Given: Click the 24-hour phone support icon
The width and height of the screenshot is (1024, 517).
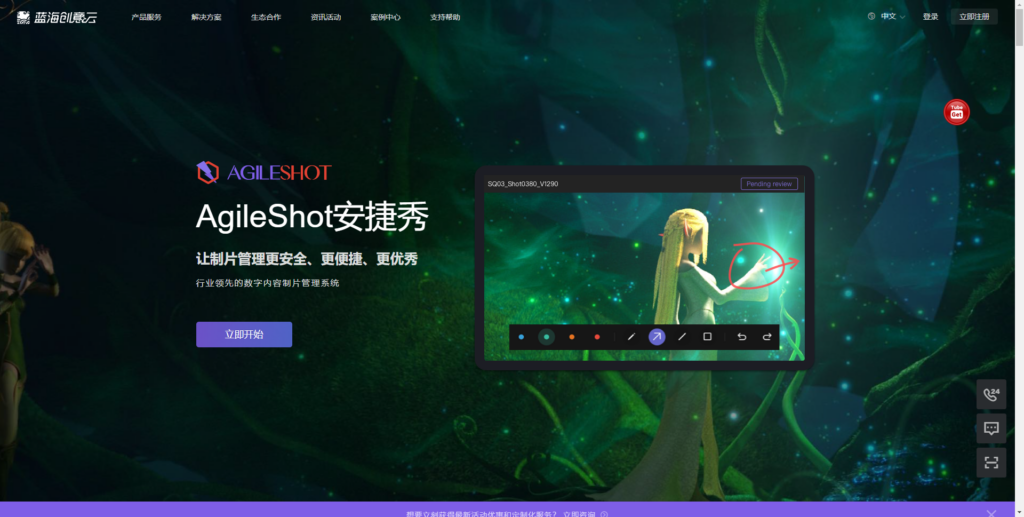Looking at the screenshot, I should click(991, 394).
